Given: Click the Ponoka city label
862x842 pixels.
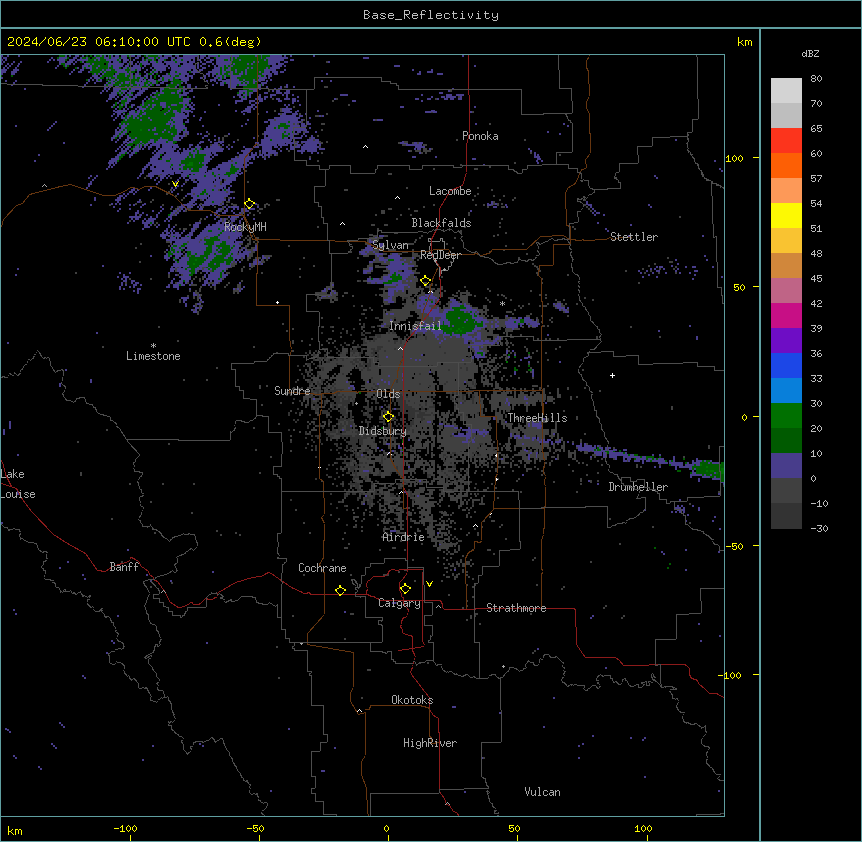Looking at the screenshot, I should click(480, 136).
